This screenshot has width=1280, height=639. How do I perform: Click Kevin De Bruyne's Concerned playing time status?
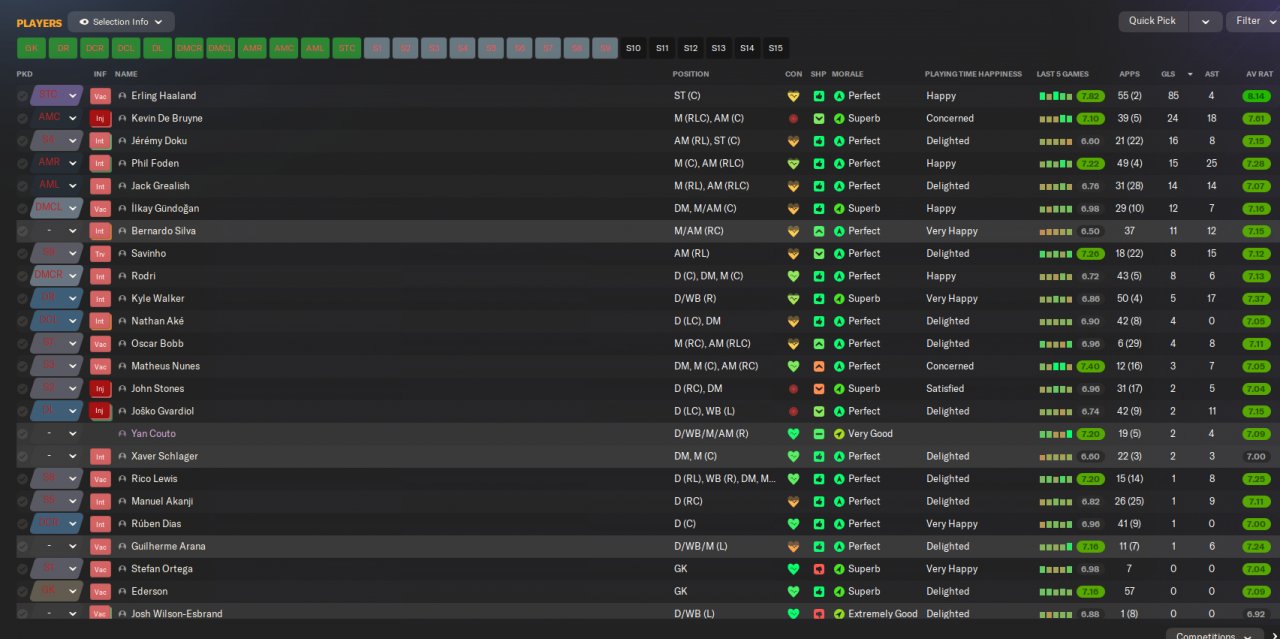[x=950, y=118]
